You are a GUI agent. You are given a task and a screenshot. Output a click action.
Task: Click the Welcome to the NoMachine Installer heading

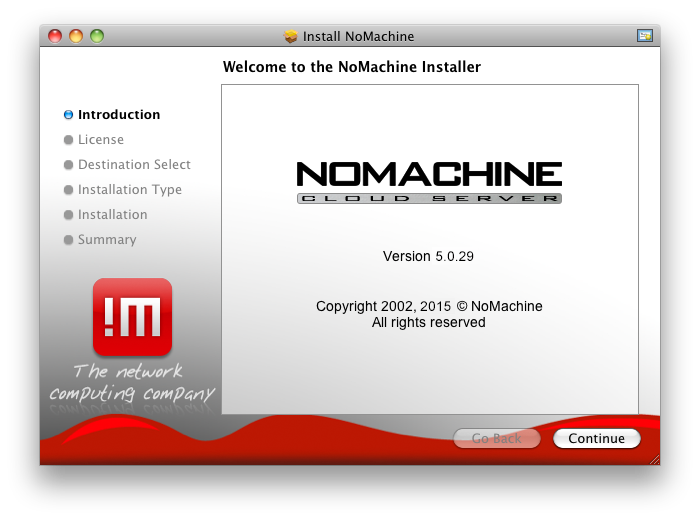pyautogui.click(x=352, y=67)
